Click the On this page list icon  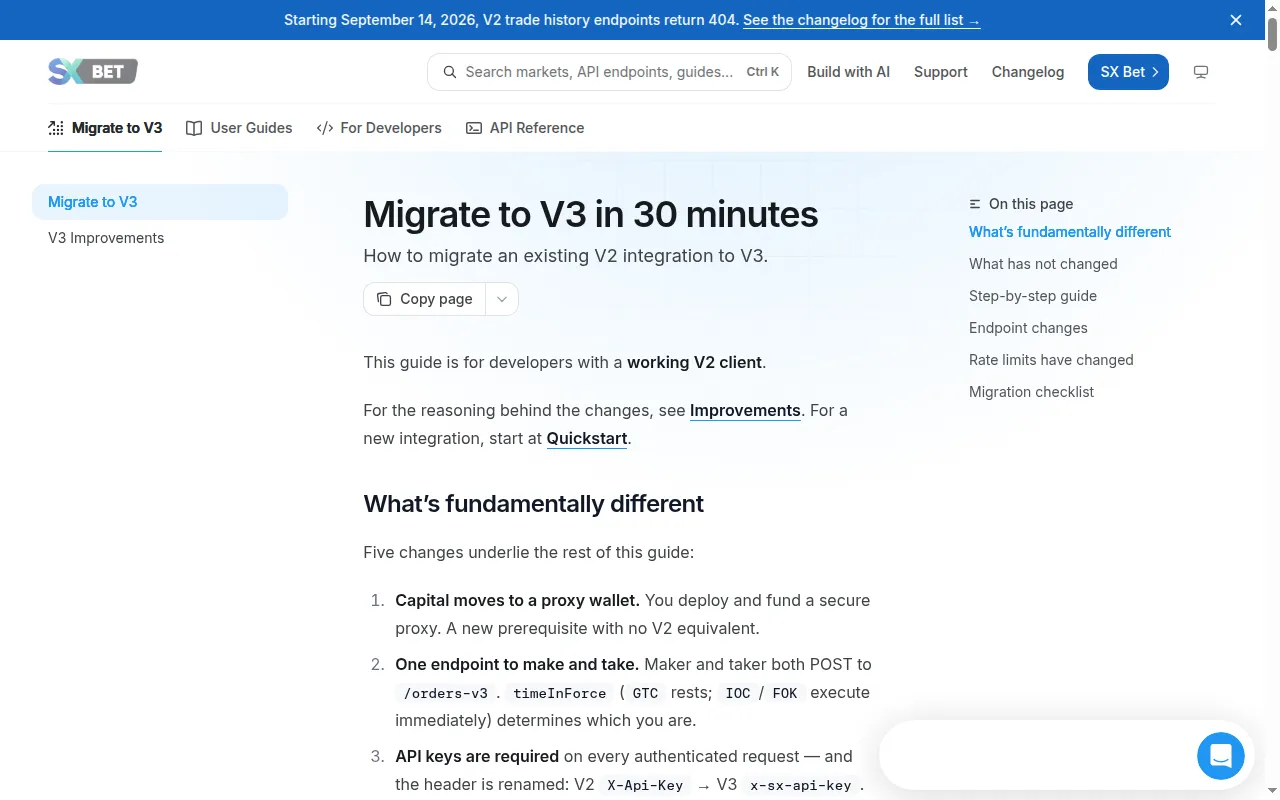[975, 204]
